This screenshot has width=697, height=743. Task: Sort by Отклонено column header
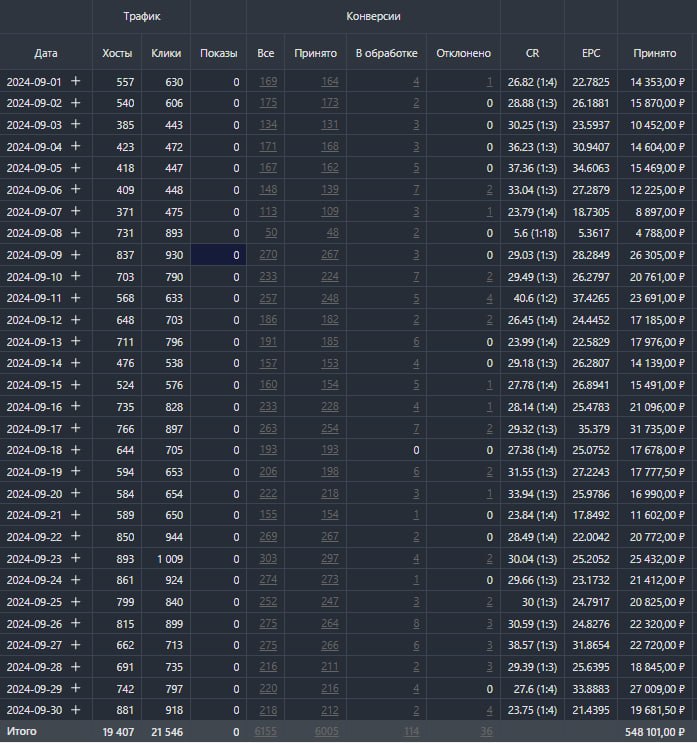click(463, 53)
